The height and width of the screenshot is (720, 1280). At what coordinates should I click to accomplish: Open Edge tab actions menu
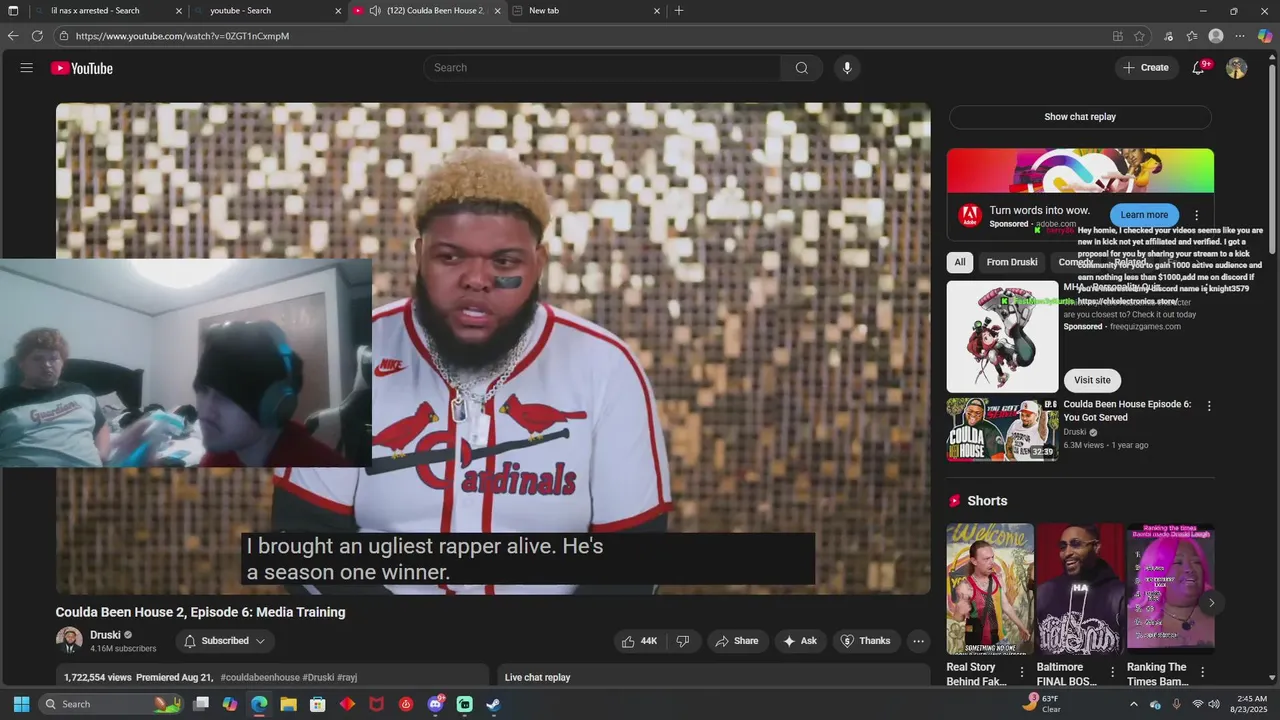13,11
